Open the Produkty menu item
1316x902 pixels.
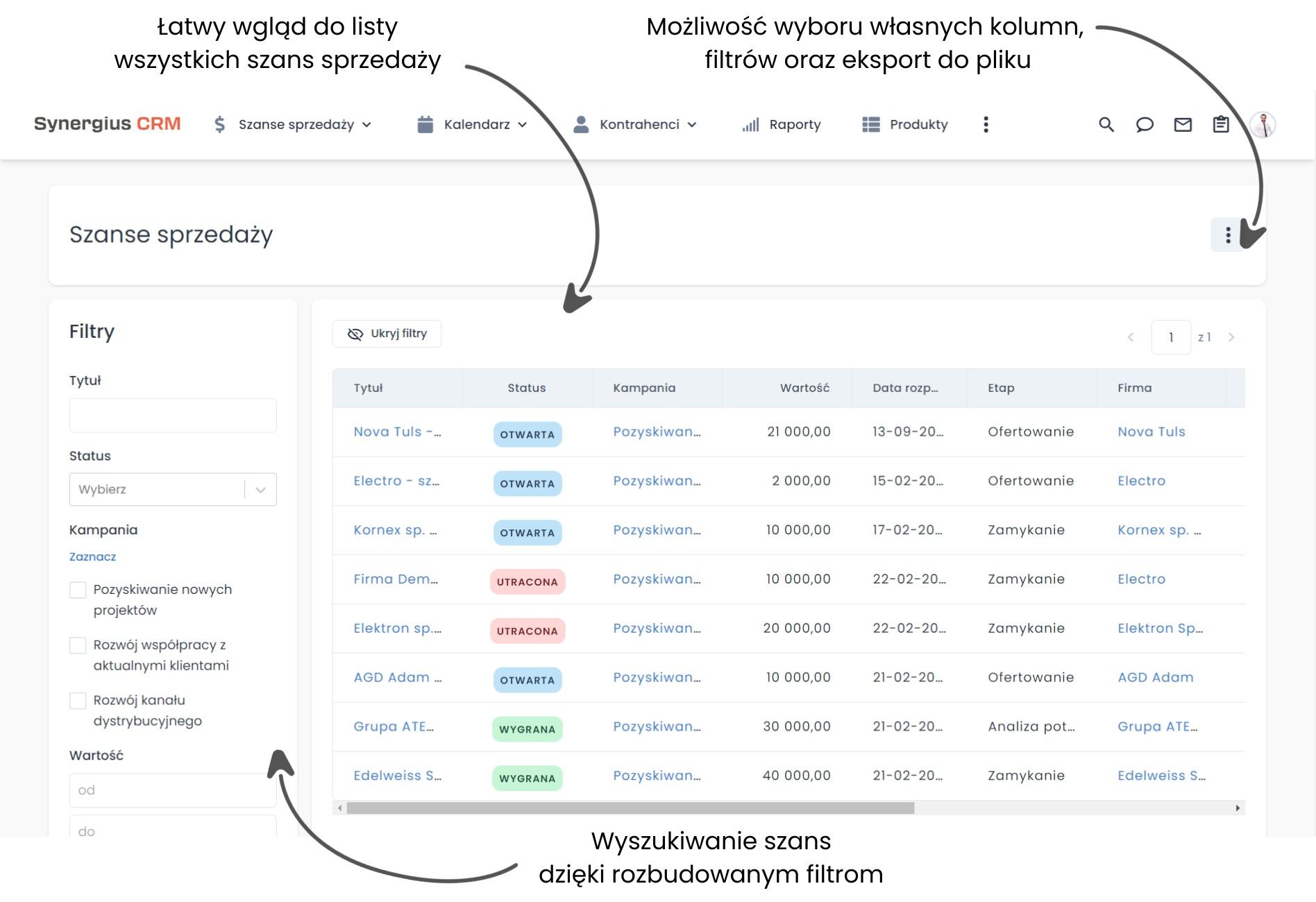point(918,124)
